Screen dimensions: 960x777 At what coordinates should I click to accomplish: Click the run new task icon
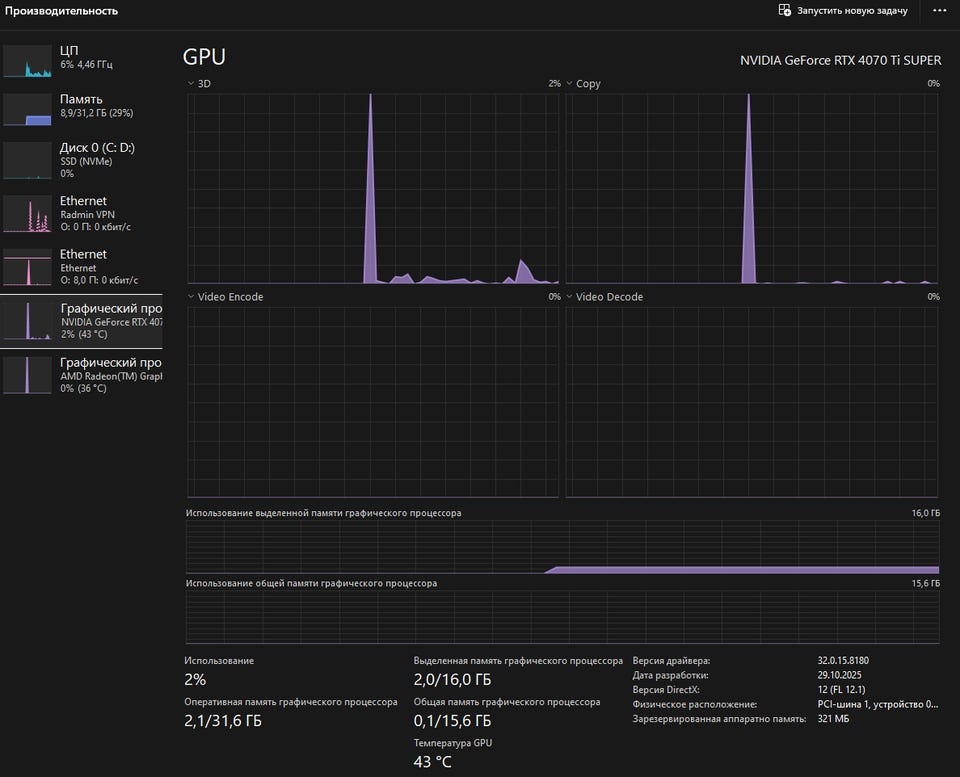[784, 10]
